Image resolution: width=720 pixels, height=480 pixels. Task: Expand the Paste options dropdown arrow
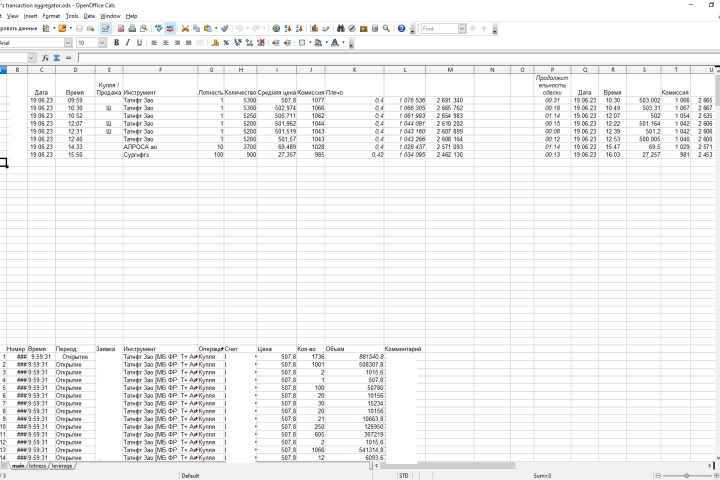coord(216,28)
